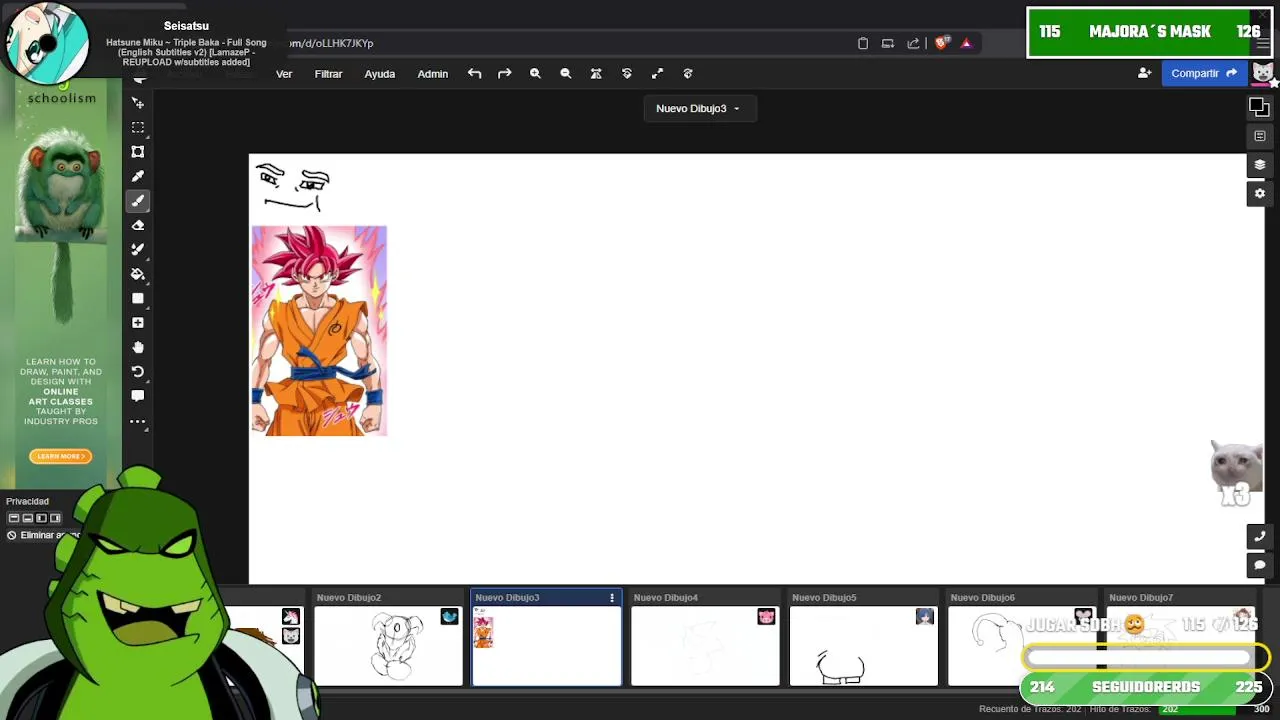Open the cat avatar user profile
The image size is (1280, 720).
coord(1262,73)
